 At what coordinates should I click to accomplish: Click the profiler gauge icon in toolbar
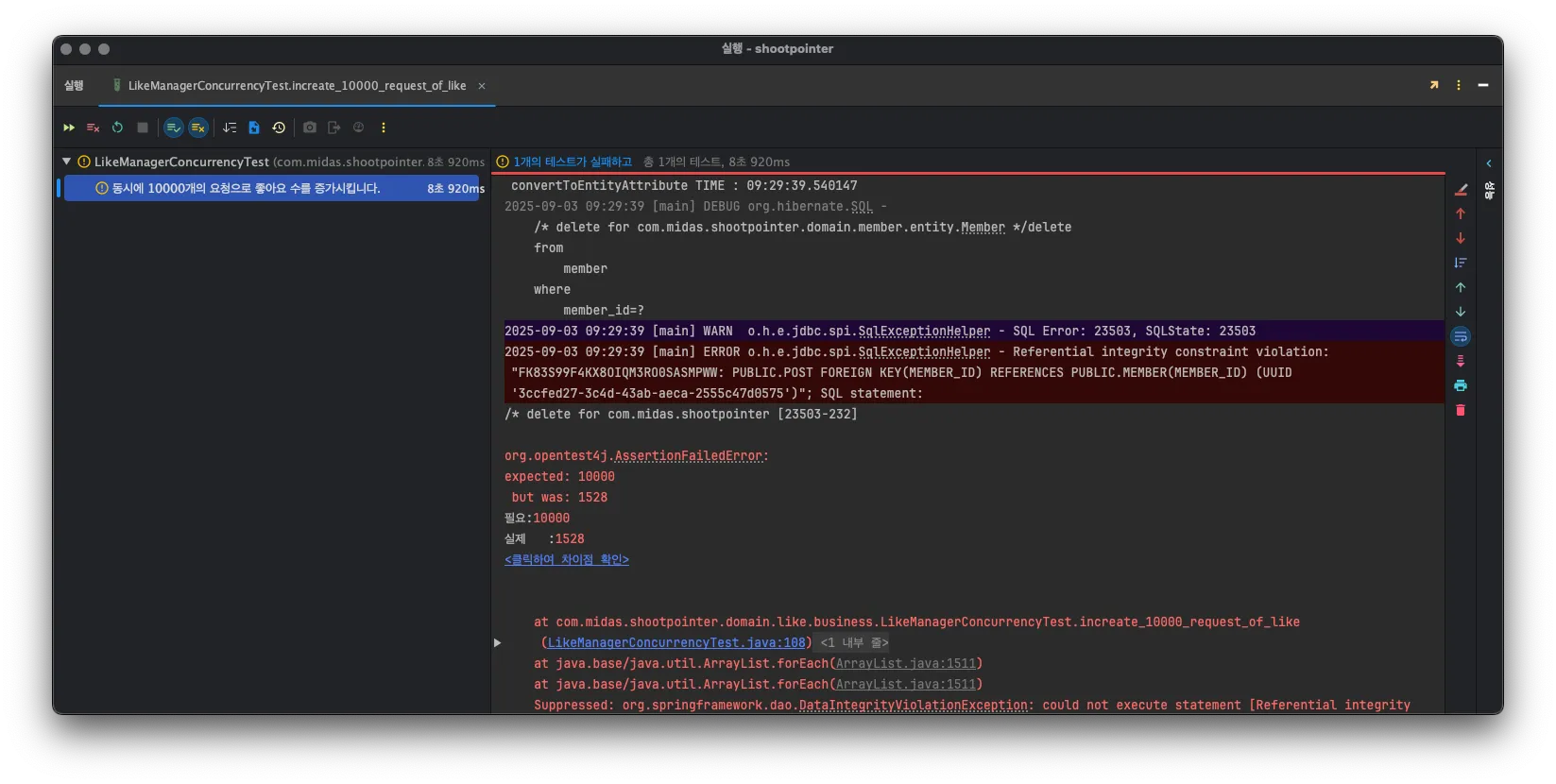pyautogui.click(x=358, y=128)
